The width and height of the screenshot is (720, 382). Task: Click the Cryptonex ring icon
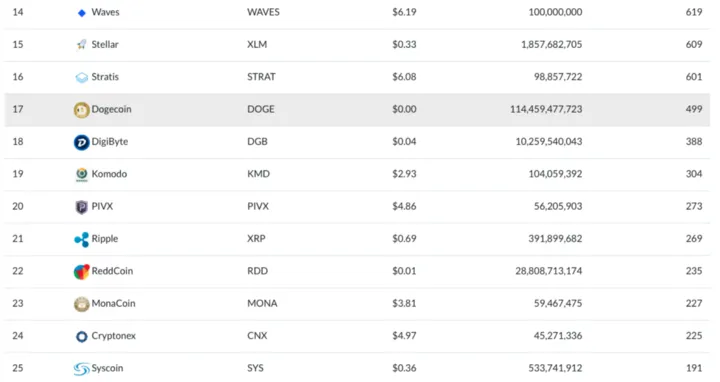pos(82,337)
